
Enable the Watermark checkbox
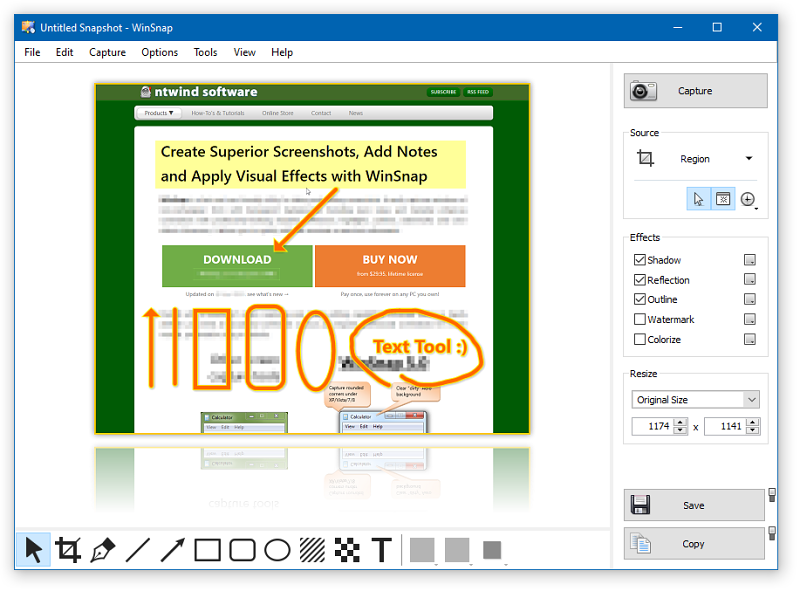pos(639,319)
